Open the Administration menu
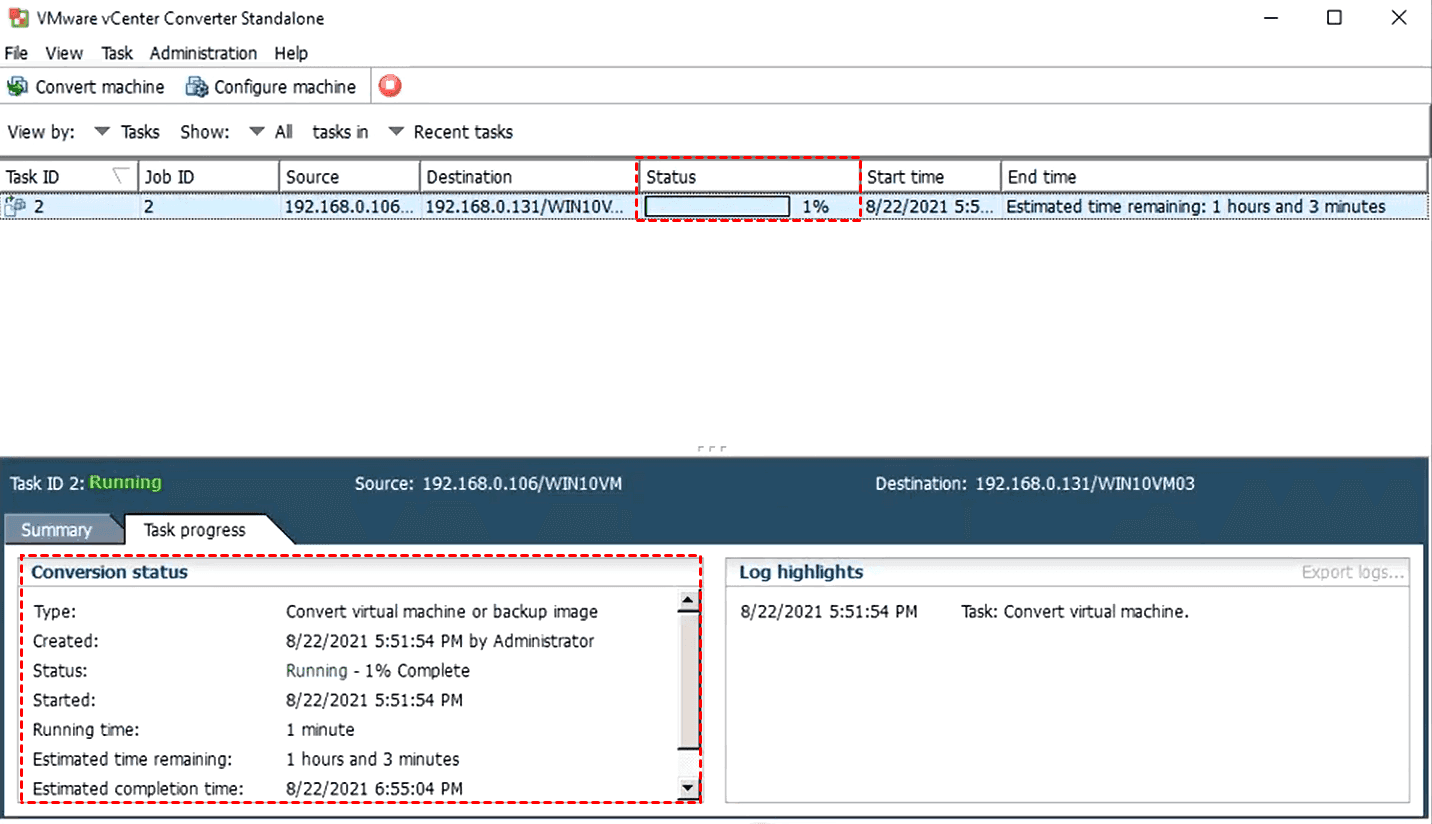The width and height of the screenshot is (1432, 824). coord(203,53)
